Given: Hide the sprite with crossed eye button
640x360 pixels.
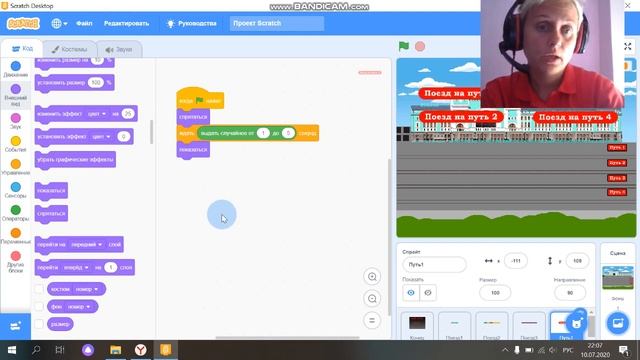Looking at the screenshot, I should point(428,293).
